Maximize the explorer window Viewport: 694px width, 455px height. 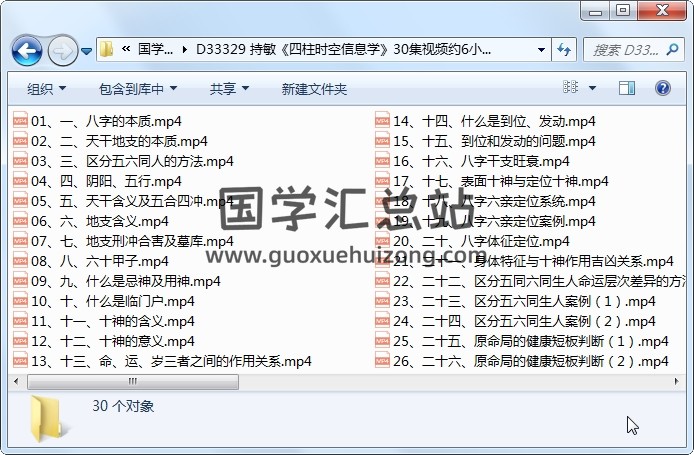pos(623,11)
